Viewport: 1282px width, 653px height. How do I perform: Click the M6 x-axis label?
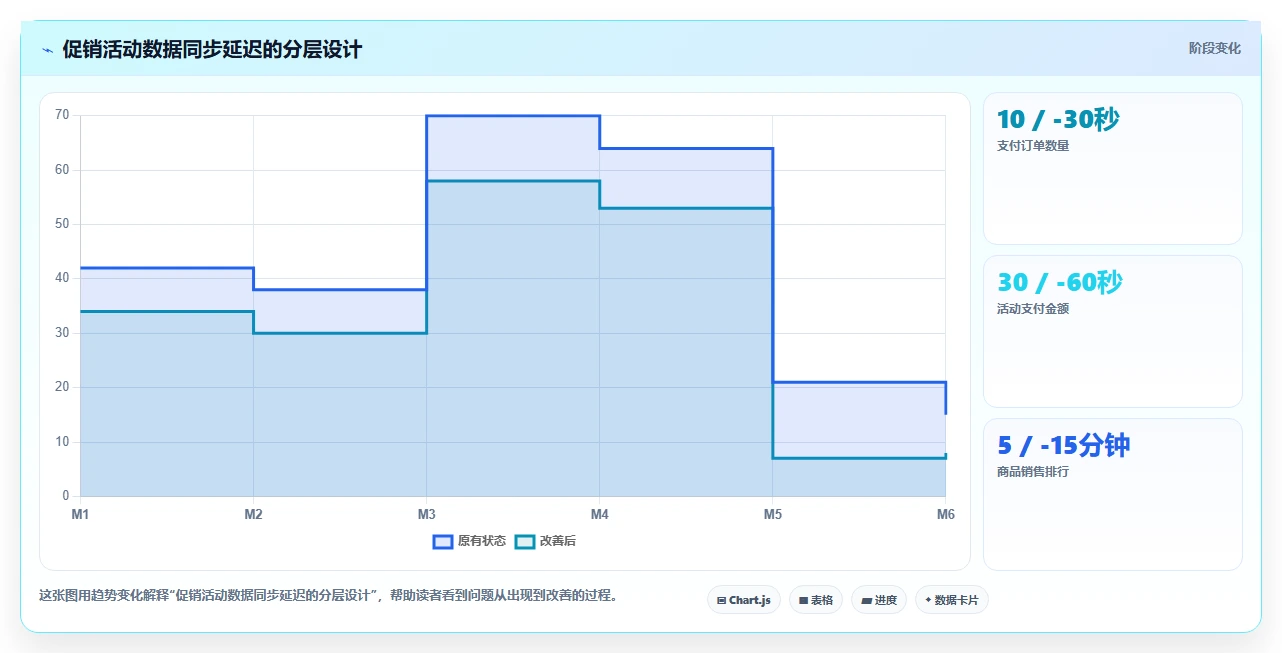click(945, 515)
